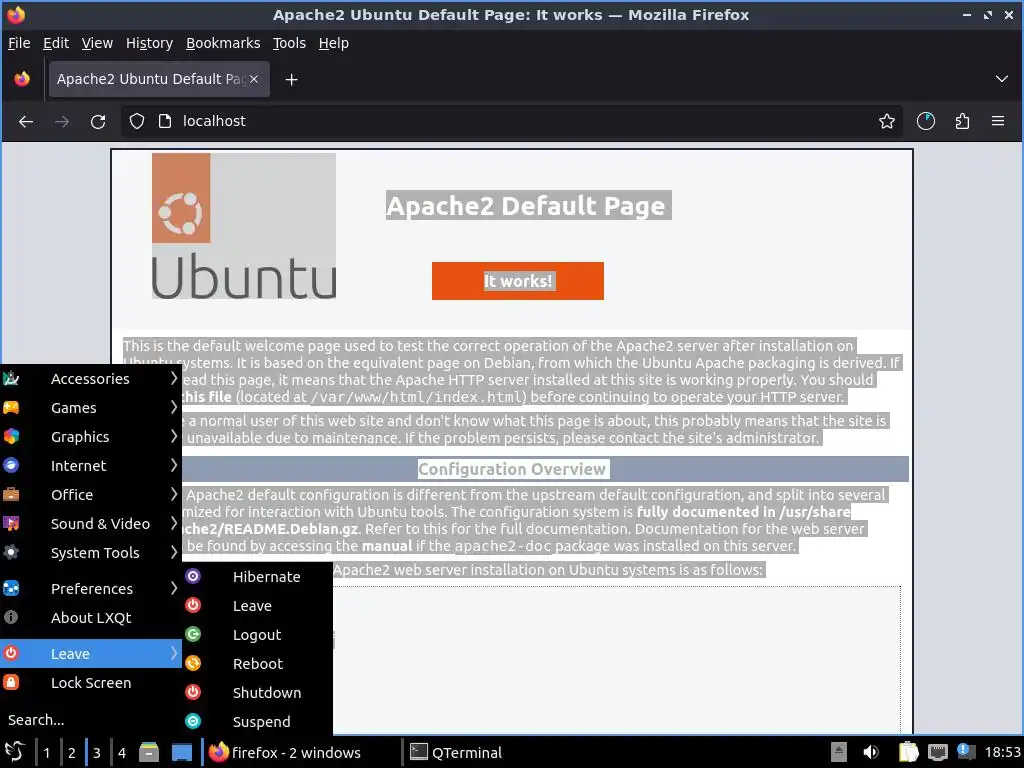Choose Logout from the Leave submenu
The image size is (1024, 768).
point(257,635)
